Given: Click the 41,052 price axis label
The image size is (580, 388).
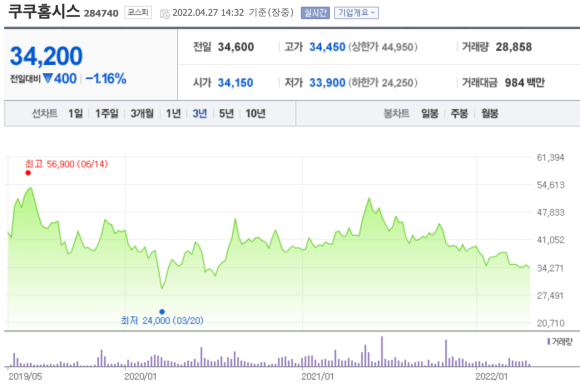Looking at the screenshot, I should point(550,240).
